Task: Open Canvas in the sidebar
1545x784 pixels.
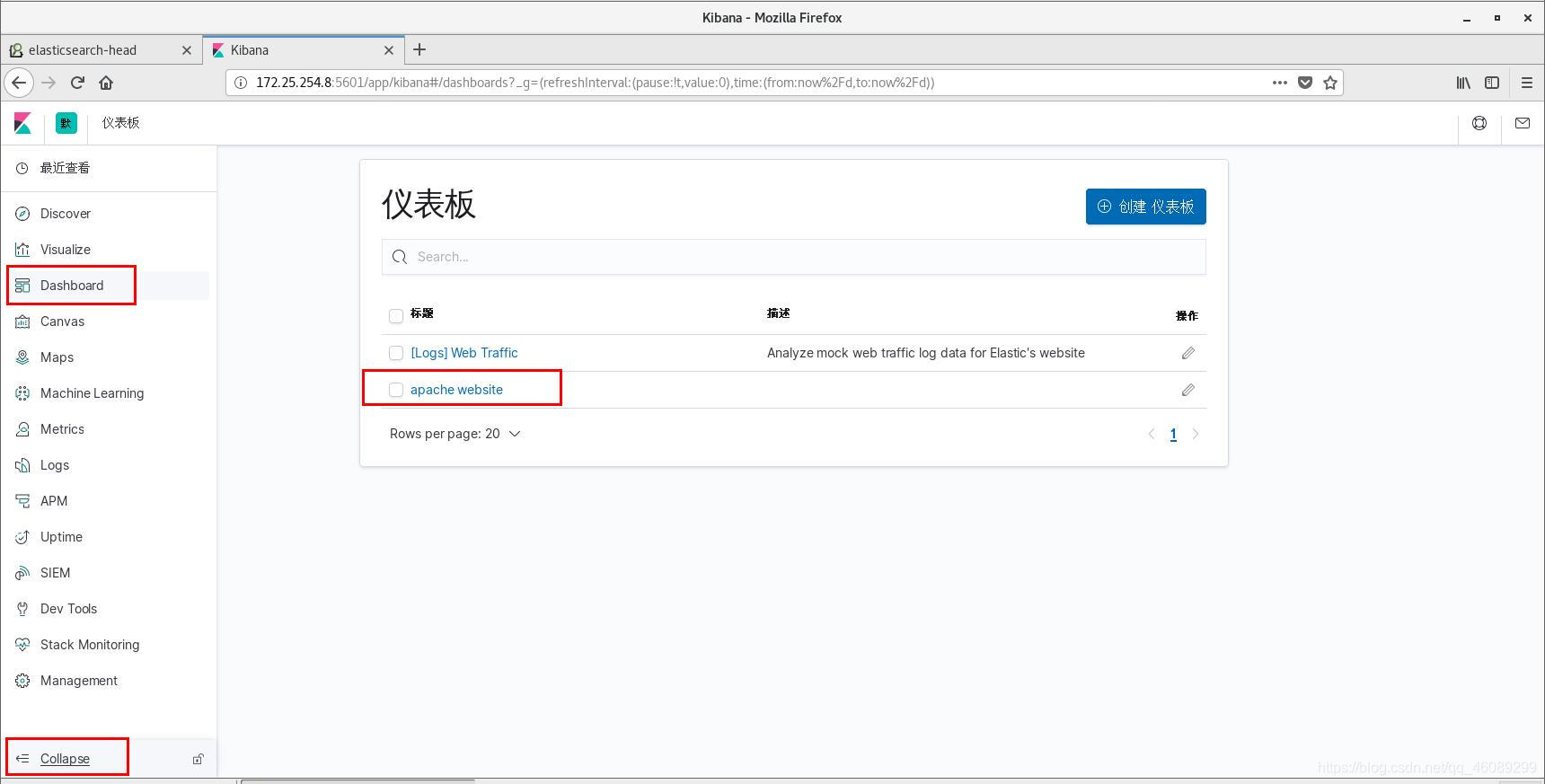Action: (x=62, y=322)
